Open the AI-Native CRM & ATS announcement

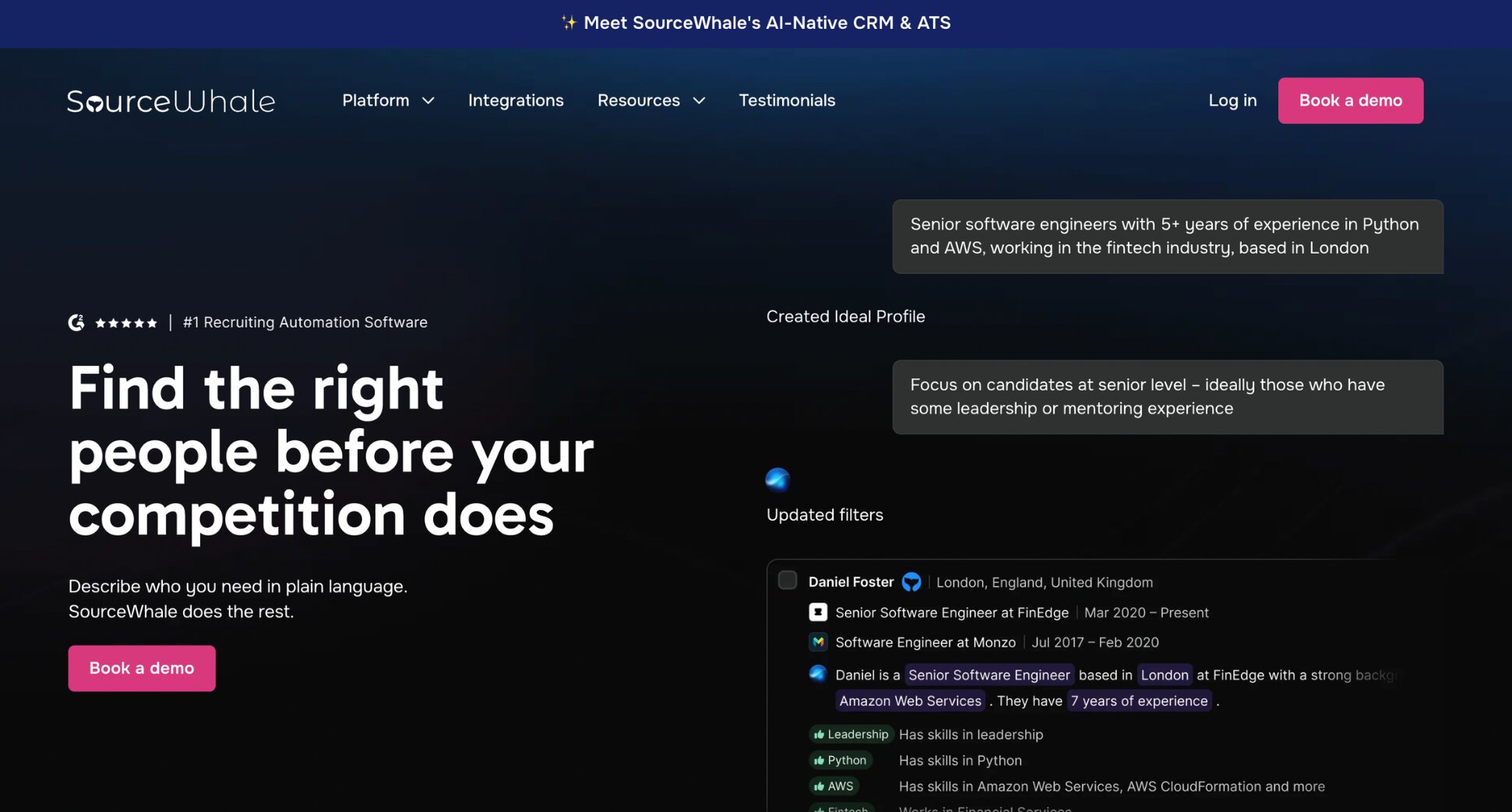tap(756, 23)
